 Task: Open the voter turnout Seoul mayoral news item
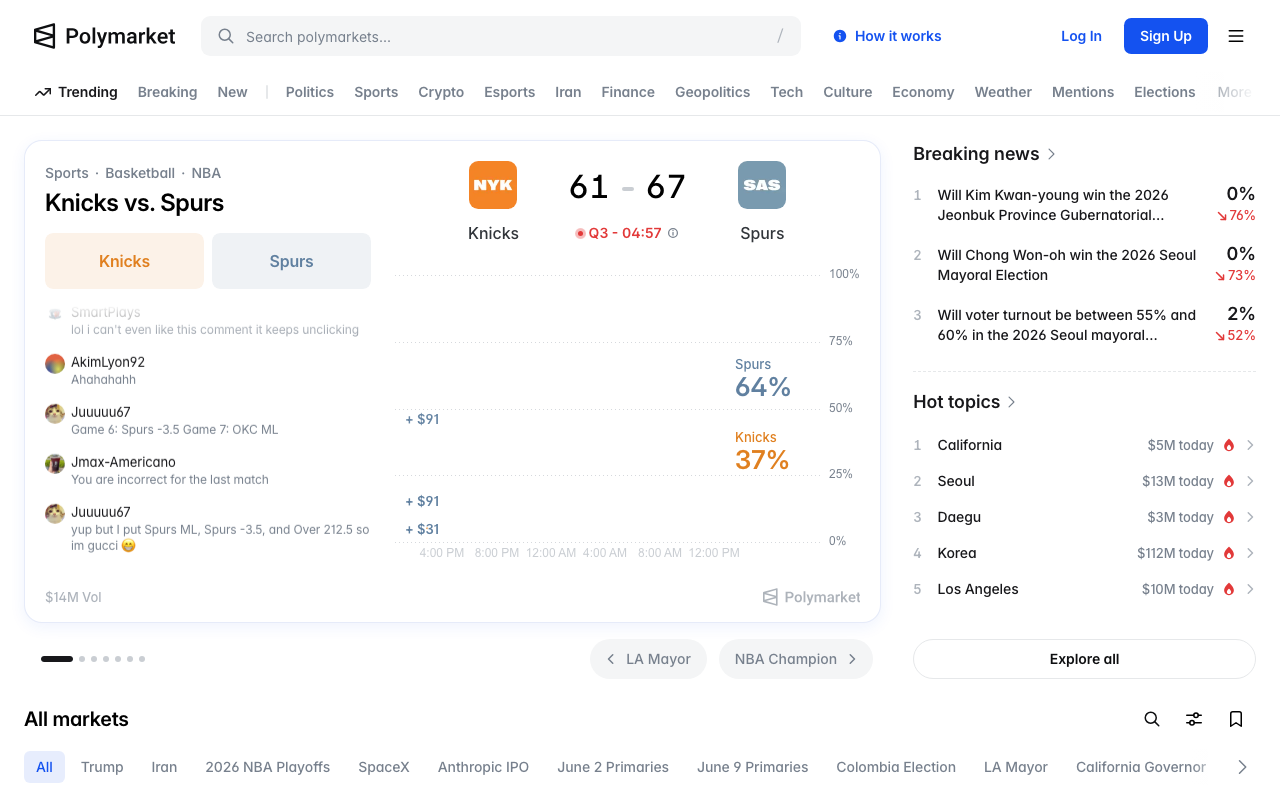point(1084,325)
